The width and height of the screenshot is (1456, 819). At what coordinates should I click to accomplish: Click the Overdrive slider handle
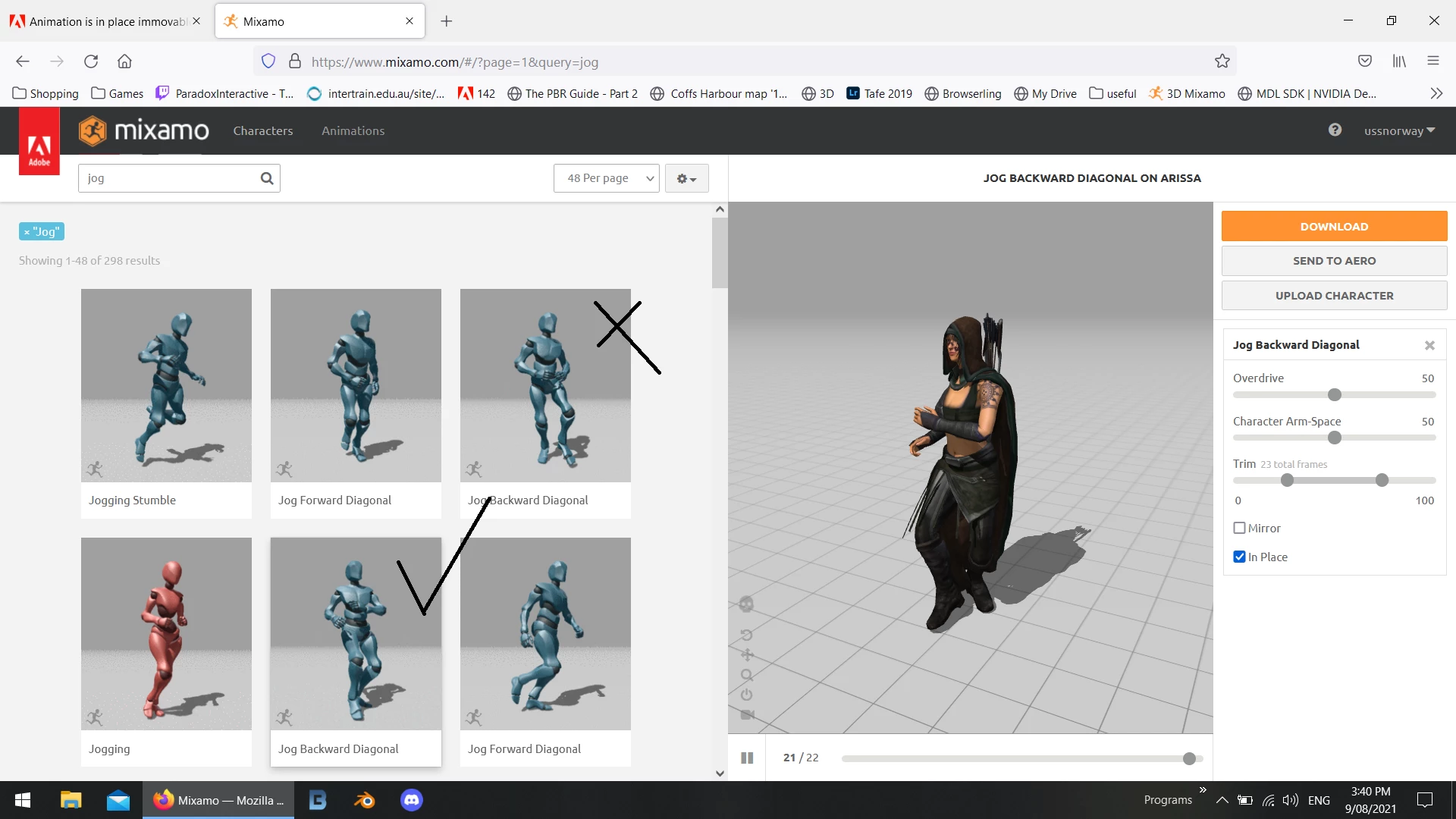[1335, 394]
